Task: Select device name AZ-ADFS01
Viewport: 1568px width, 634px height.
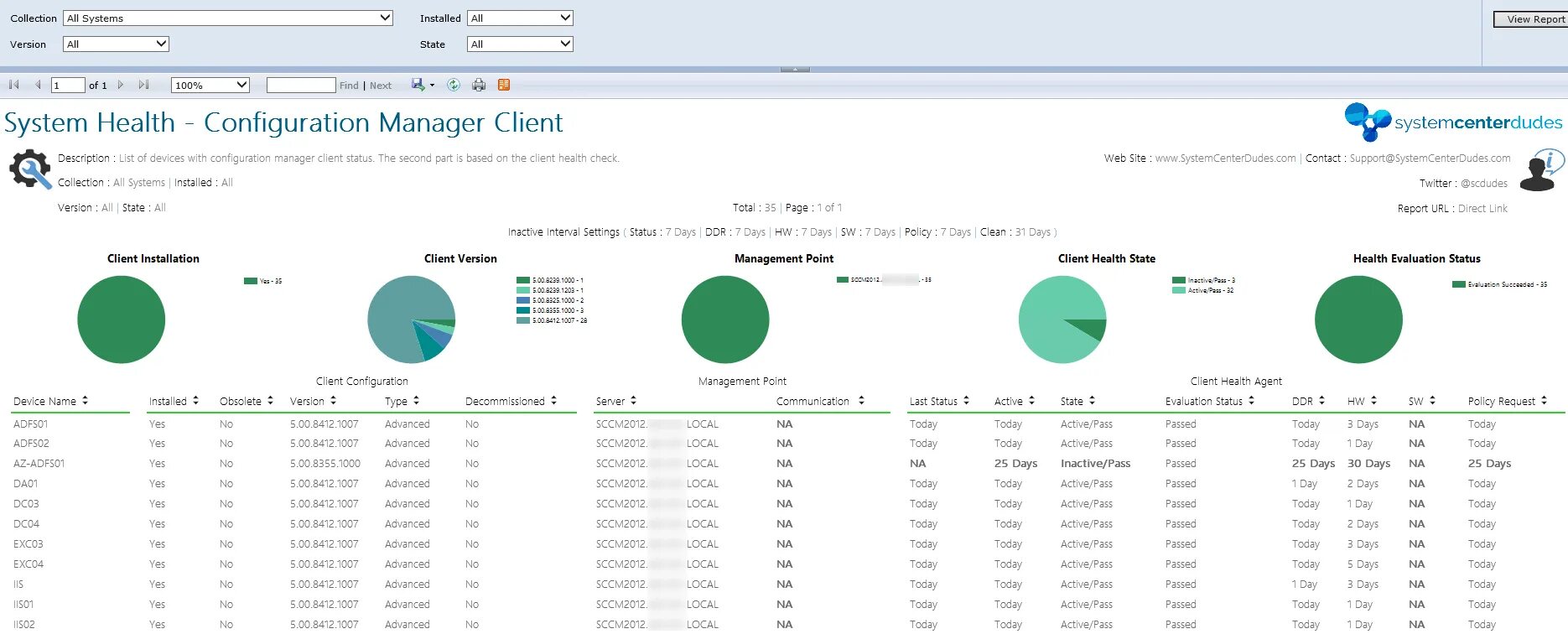Action: [x=39, y=463]
